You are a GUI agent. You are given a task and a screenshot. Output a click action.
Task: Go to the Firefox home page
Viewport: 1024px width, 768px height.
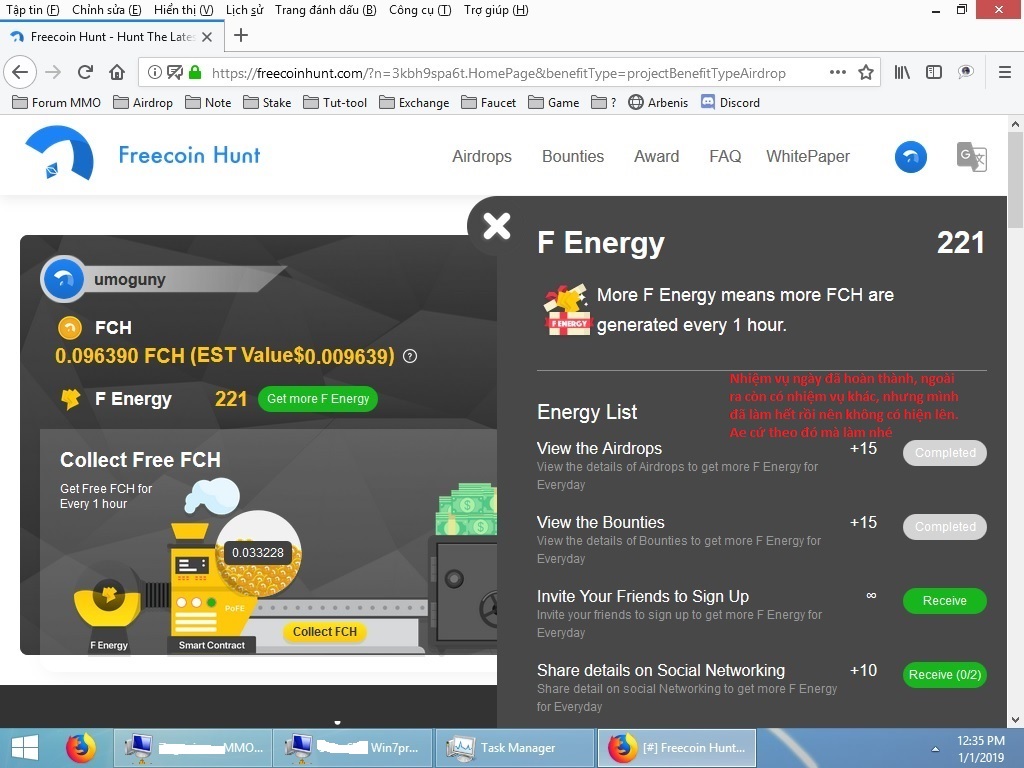pos(117,72)
